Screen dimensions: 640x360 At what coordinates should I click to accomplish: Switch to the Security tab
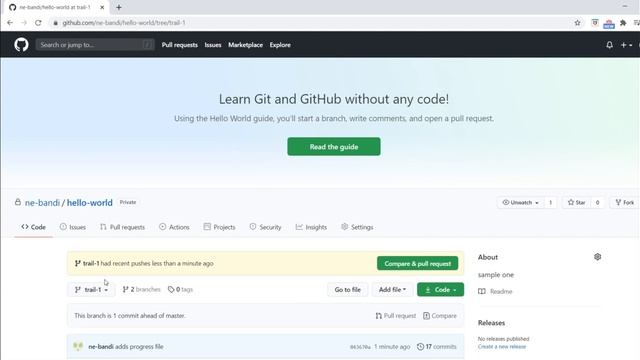(x=265, y=227)
